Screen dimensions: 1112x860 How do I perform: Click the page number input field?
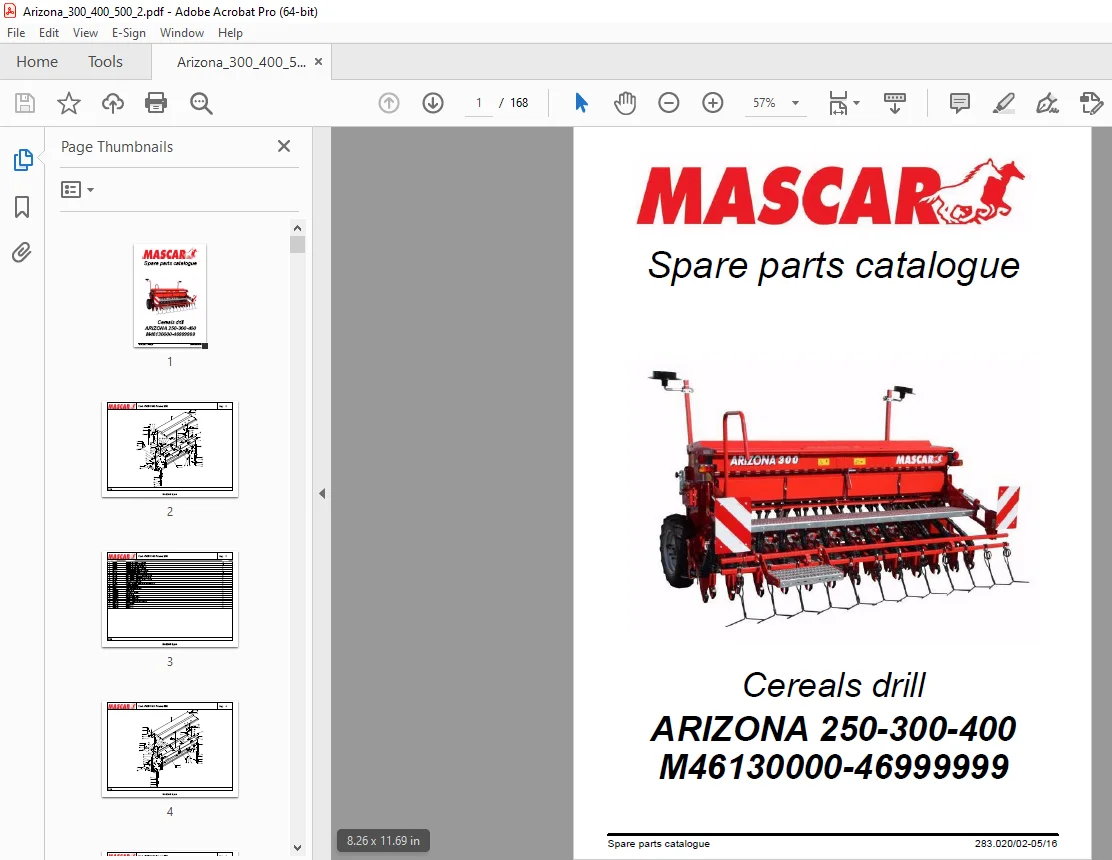[x=479, y=103]
